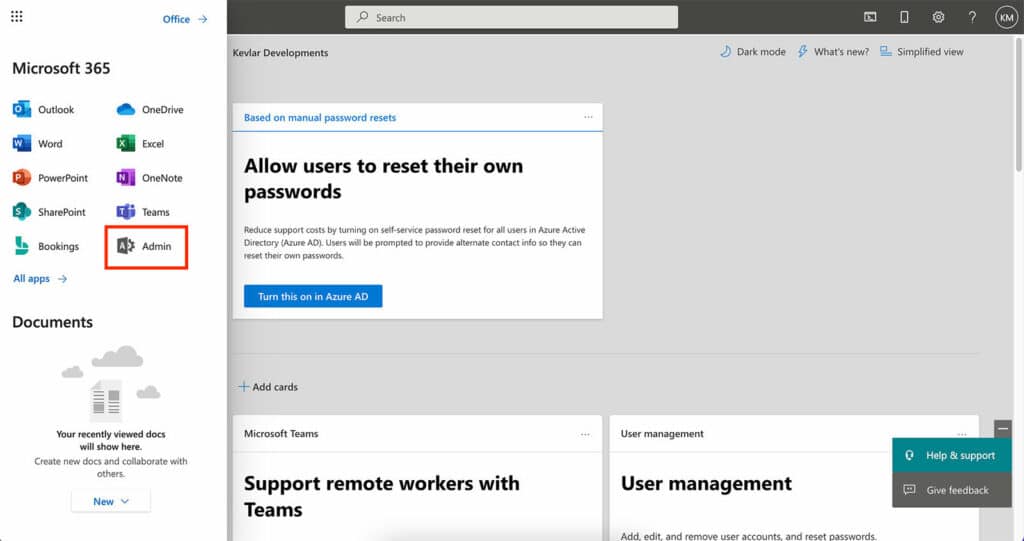Open the Excel app
This screenshot has height=541, width=1024.
point(140,144)
